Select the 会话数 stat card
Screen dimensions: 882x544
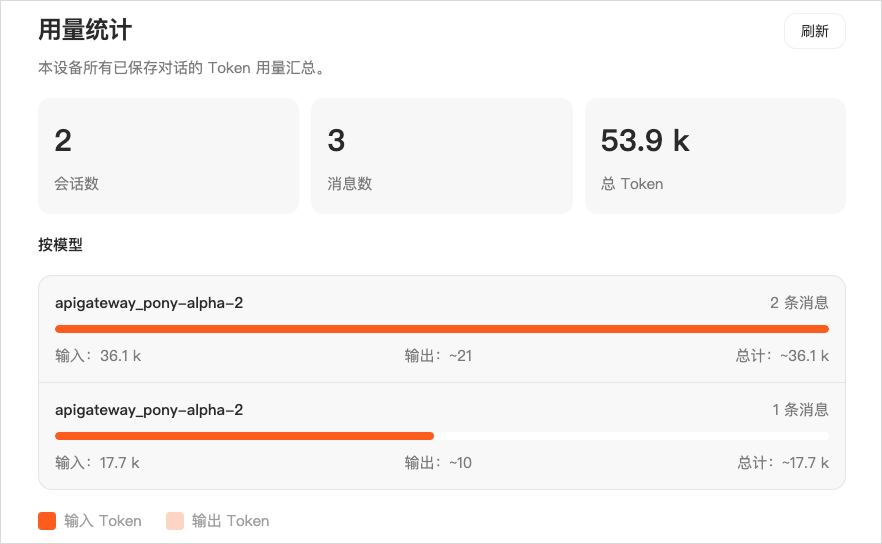(168, 156)
